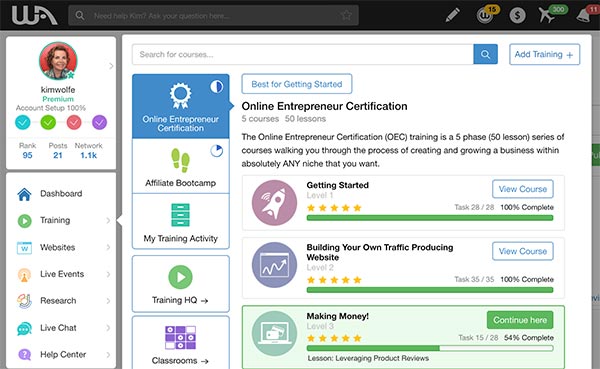Click the Live Events icon
The image size is (600, 369).
(24, 275)
